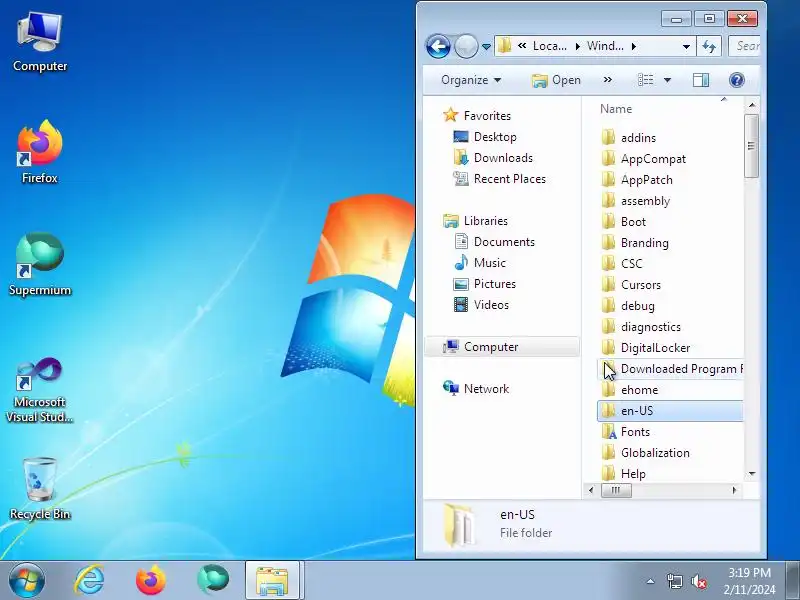This screenshot has width=800, height=600.
Task: Click vertical scrollbar down arrow
Action: (x=752, y=474)
